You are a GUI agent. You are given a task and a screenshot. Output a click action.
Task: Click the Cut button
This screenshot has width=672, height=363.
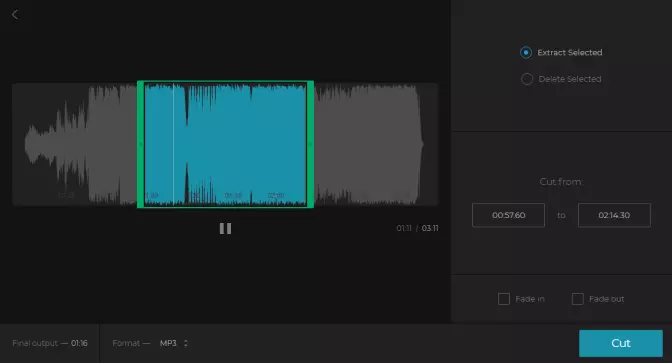coord(621,343)
